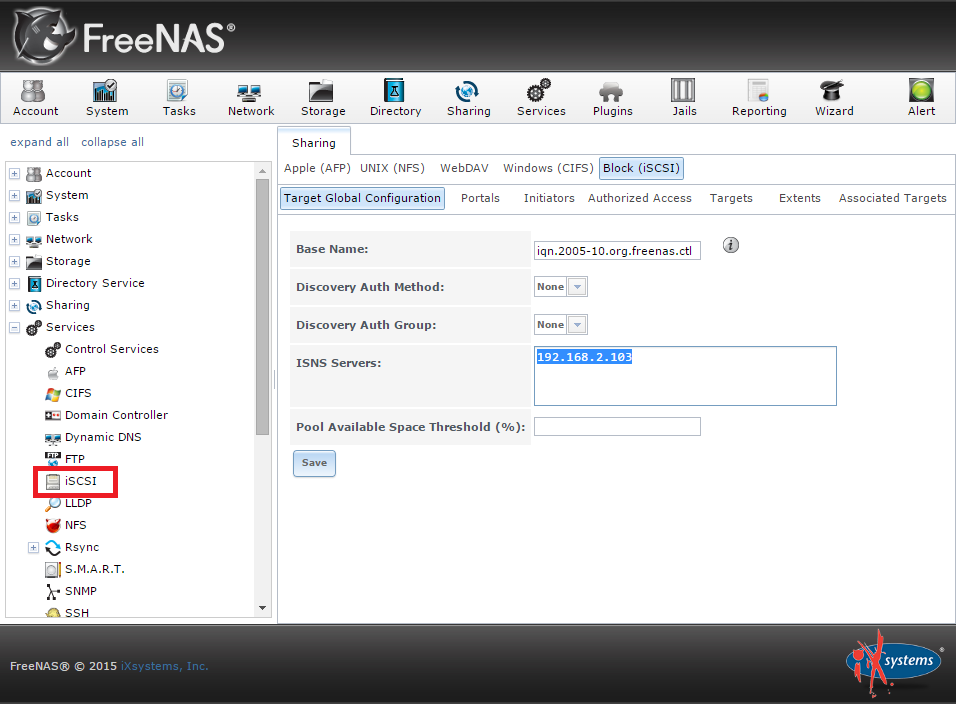Expand the Storage tree node

pos(15,261)
